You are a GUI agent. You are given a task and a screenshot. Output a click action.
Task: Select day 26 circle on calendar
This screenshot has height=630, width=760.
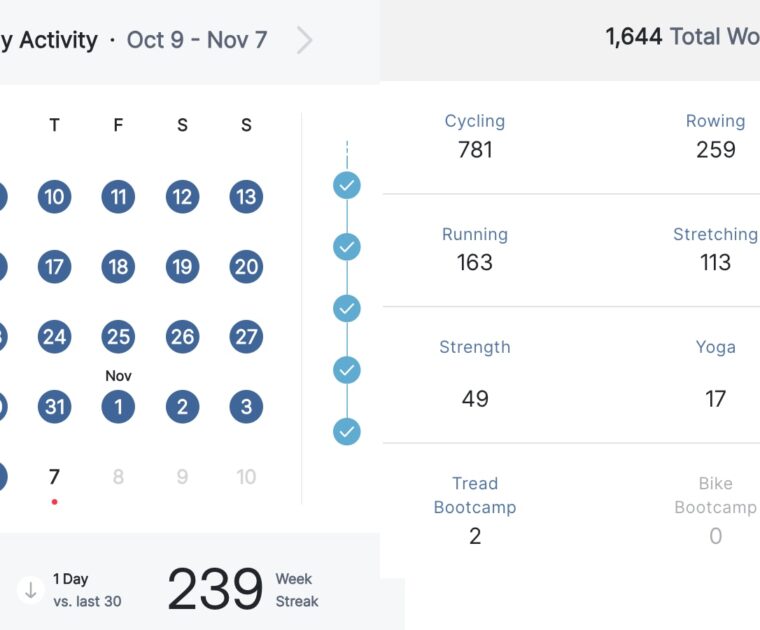182,337
